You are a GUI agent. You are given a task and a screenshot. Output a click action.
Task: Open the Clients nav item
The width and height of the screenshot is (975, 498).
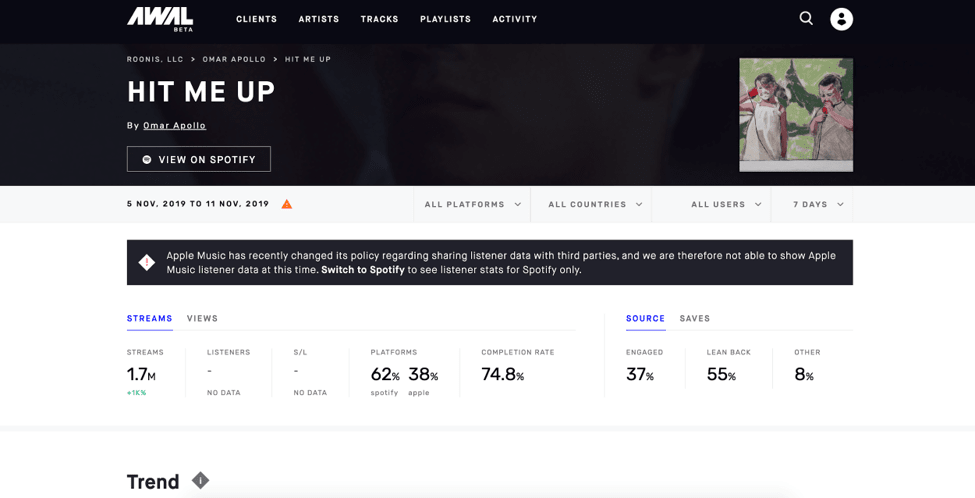[x=256, y=19]
